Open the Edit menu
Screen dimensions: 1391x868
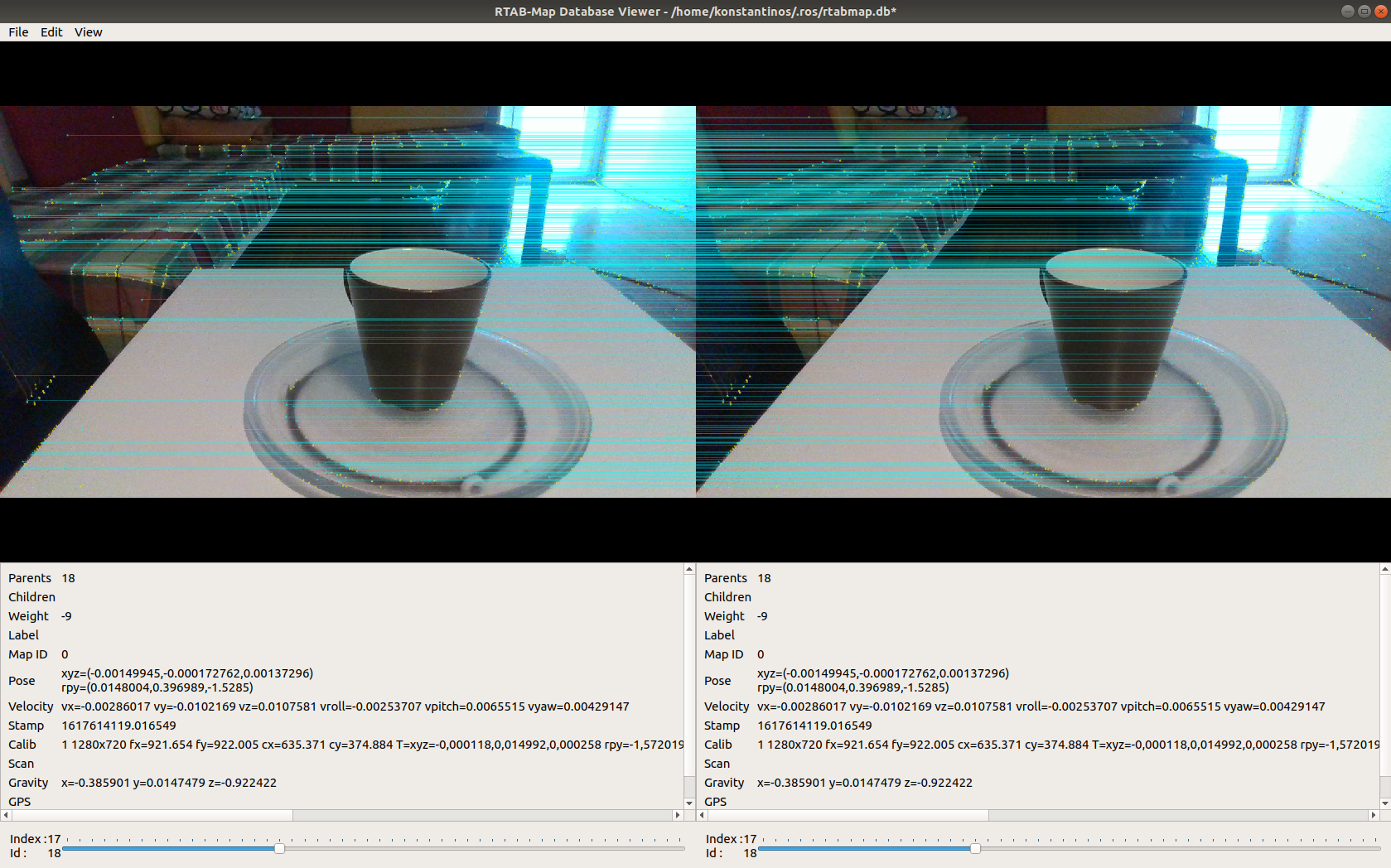tap(51, 31)
